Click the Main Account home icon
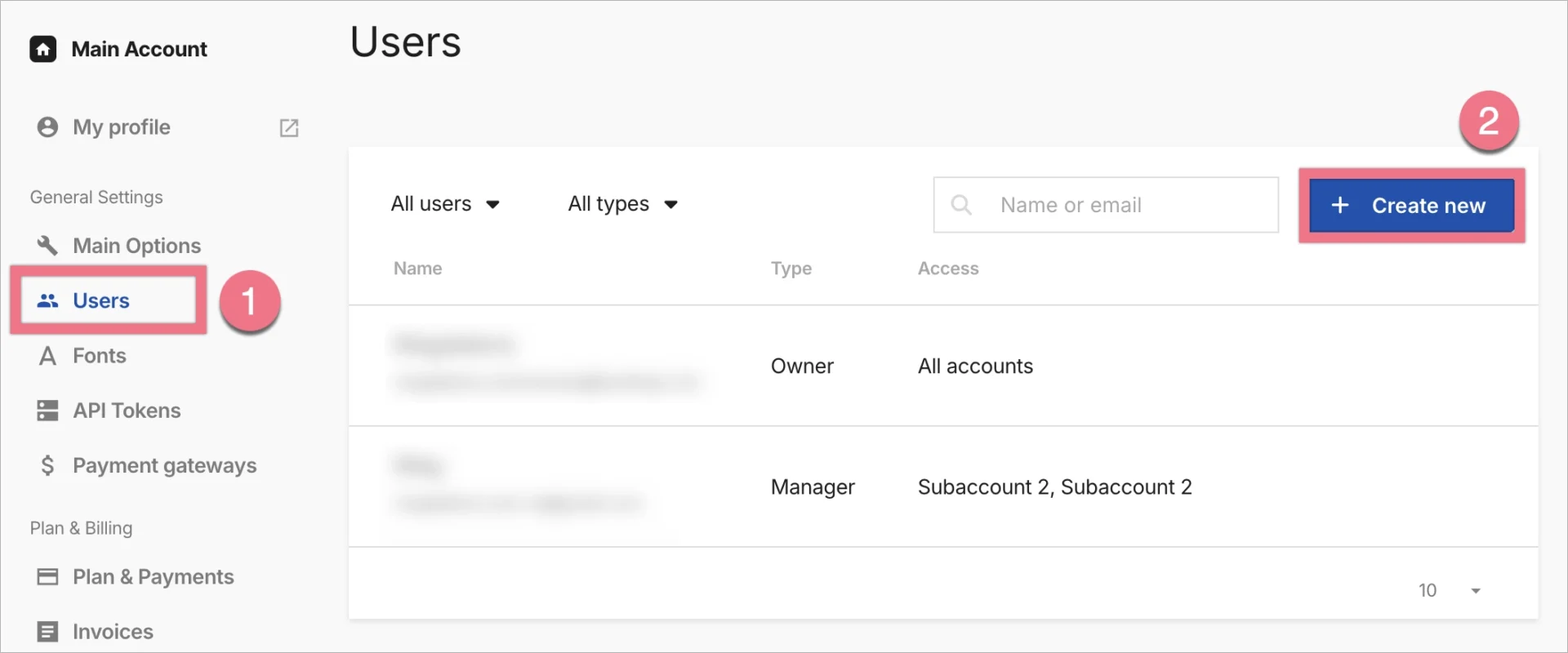 coord(43,49)
